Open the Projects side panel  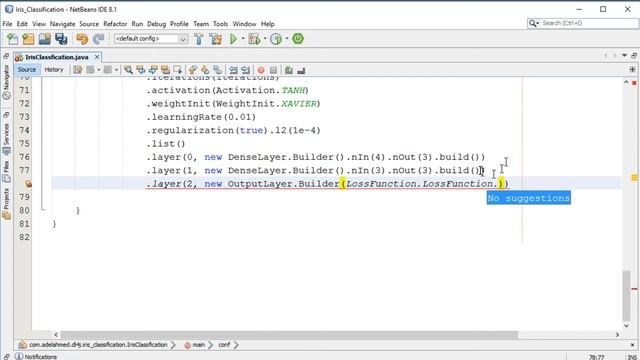[6, 204]
